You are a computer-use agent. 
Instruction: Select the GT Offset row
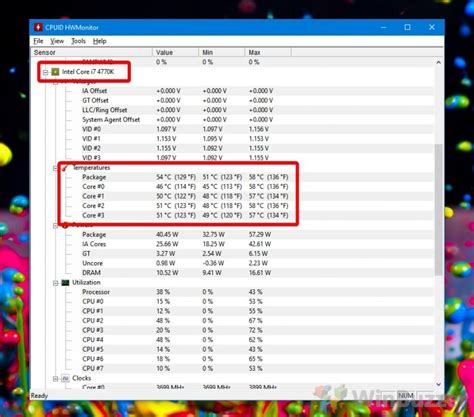tap(233, 100)
